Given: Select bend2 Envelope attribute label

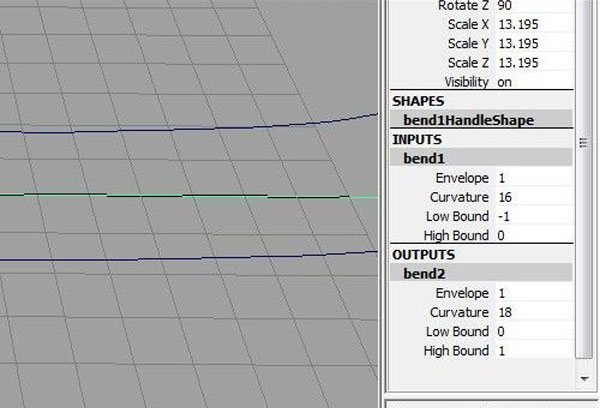Looking at the screenshot, I should coord(462,293).
